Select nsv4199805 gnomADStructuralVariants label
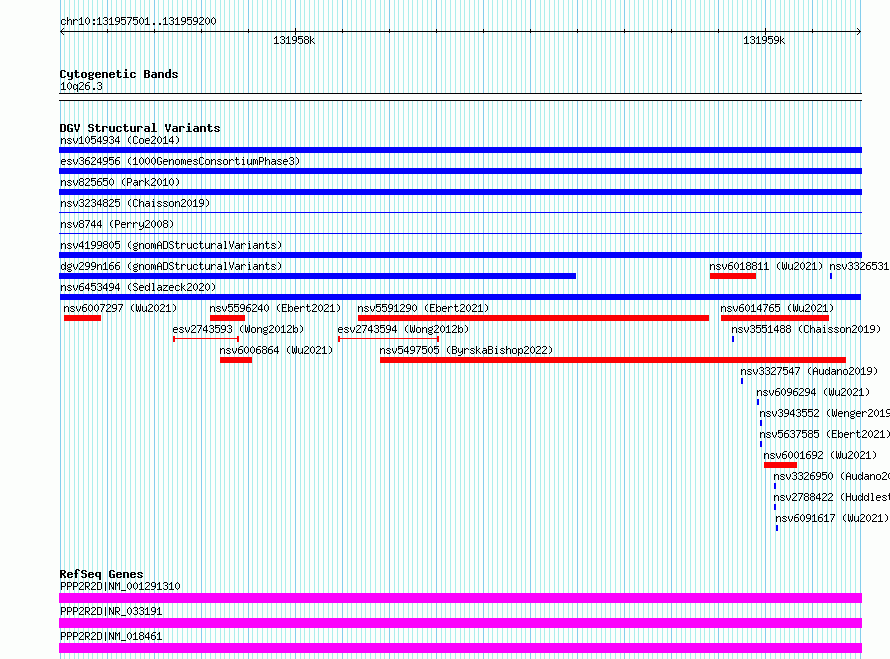The image size is (890, 659). (x=171, y=245)
